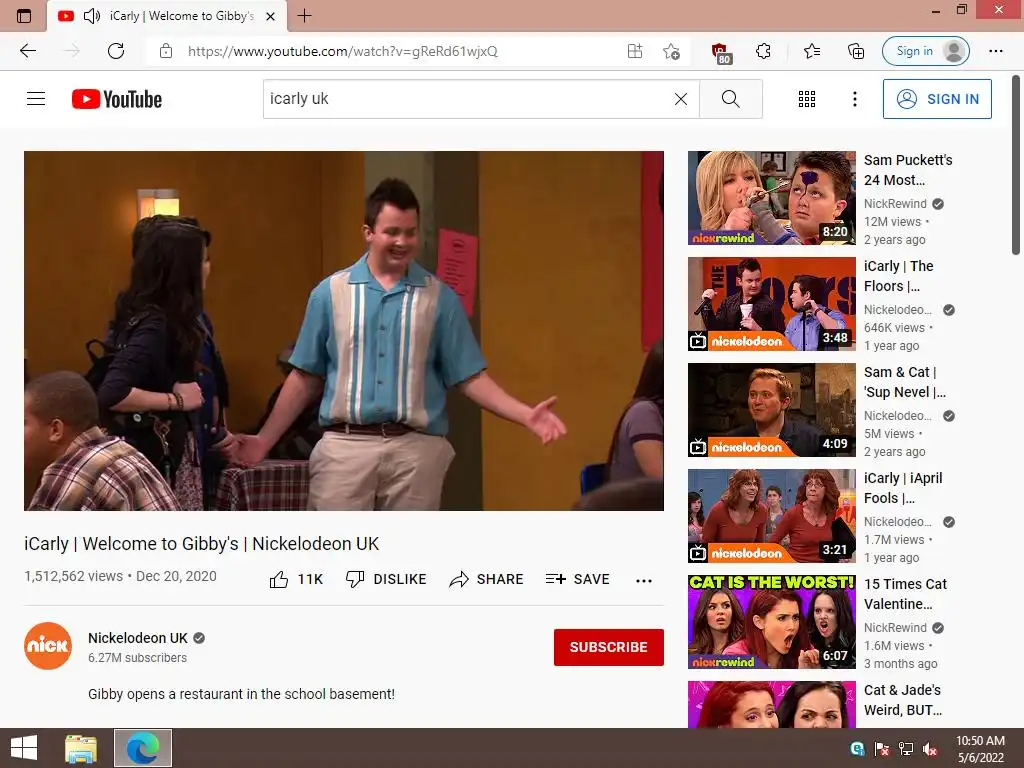Viewport: 1024px width, 768px height.
Task: Click the SIGN IN button on YouTube
Action: [937, 99]
